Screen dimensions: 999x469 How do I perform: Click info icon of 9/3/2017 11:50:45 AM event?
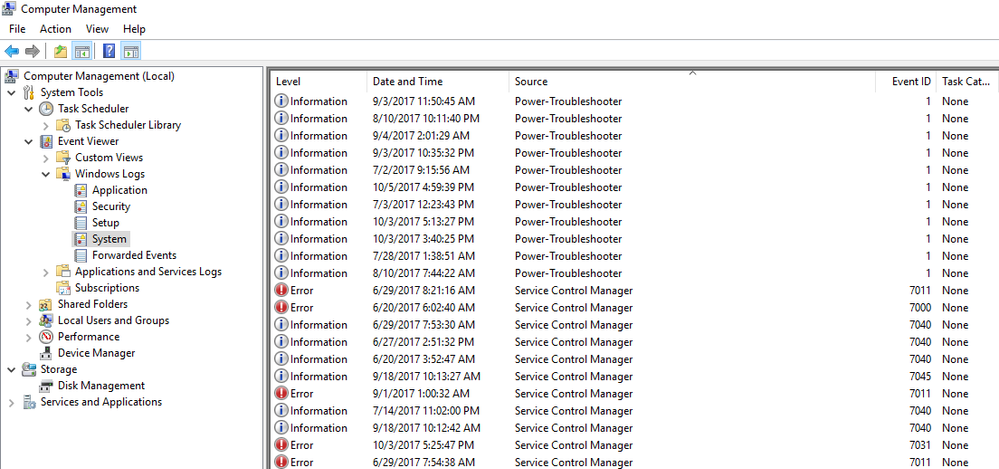click(x=281, y=101)
